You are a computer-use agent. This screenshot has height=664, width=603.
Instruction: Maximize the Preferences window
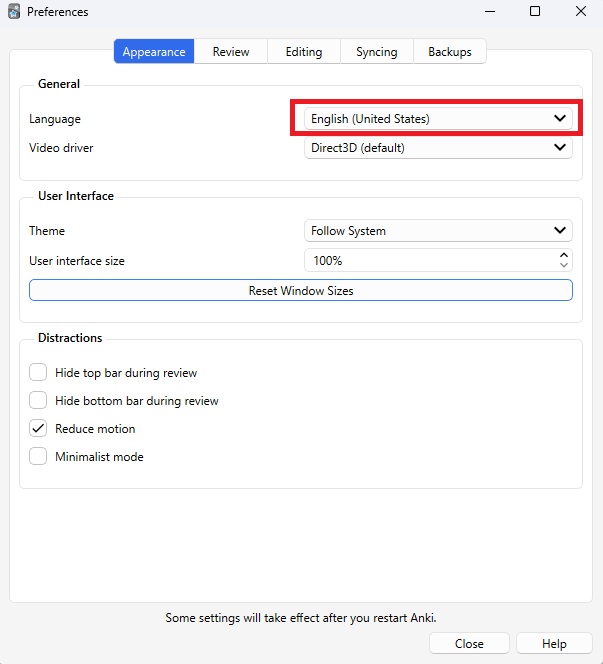535,12
